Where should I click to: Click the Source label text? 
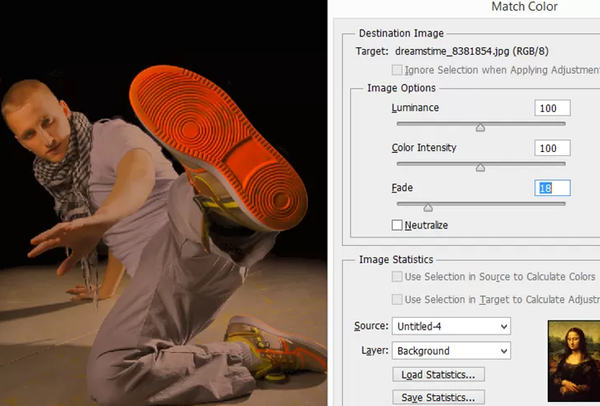371,326
